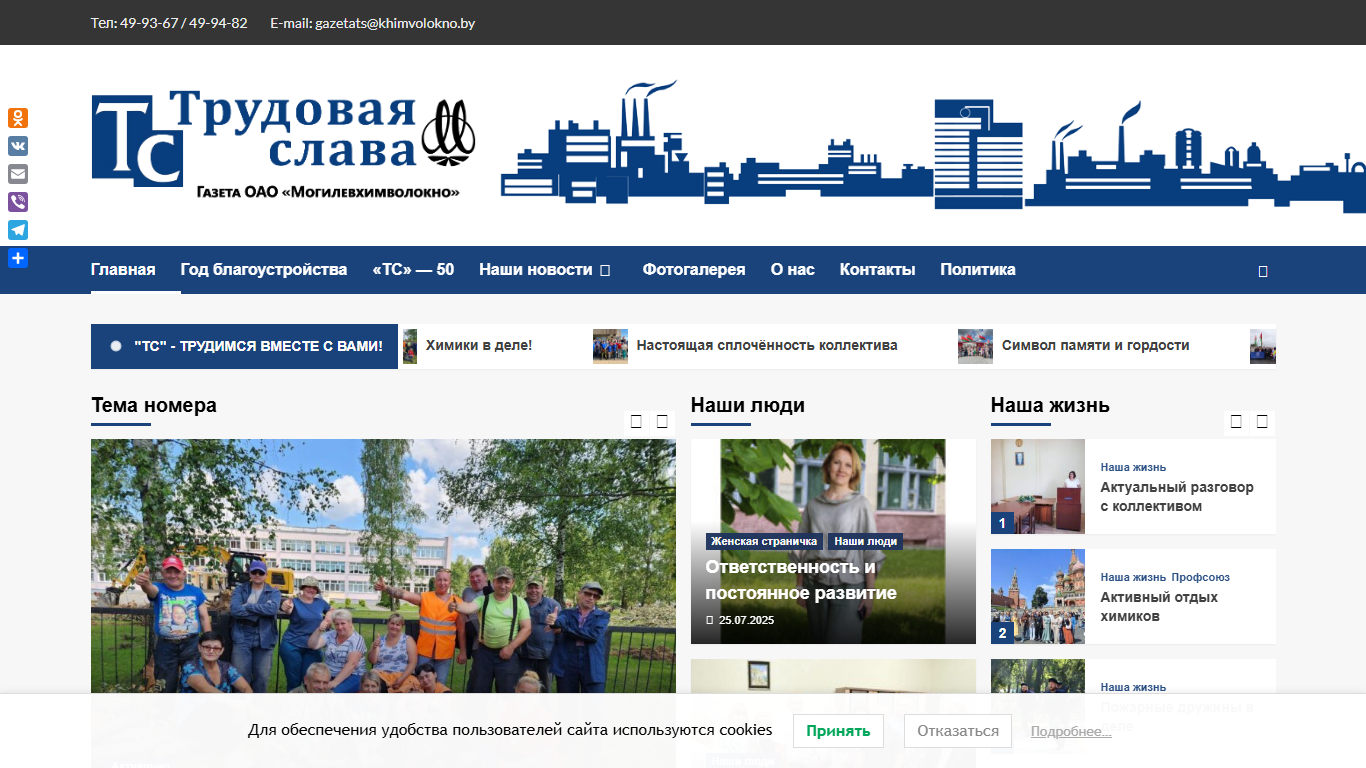
Task: Previous slide arrow in Тема номера
Action: click(636, 421)
